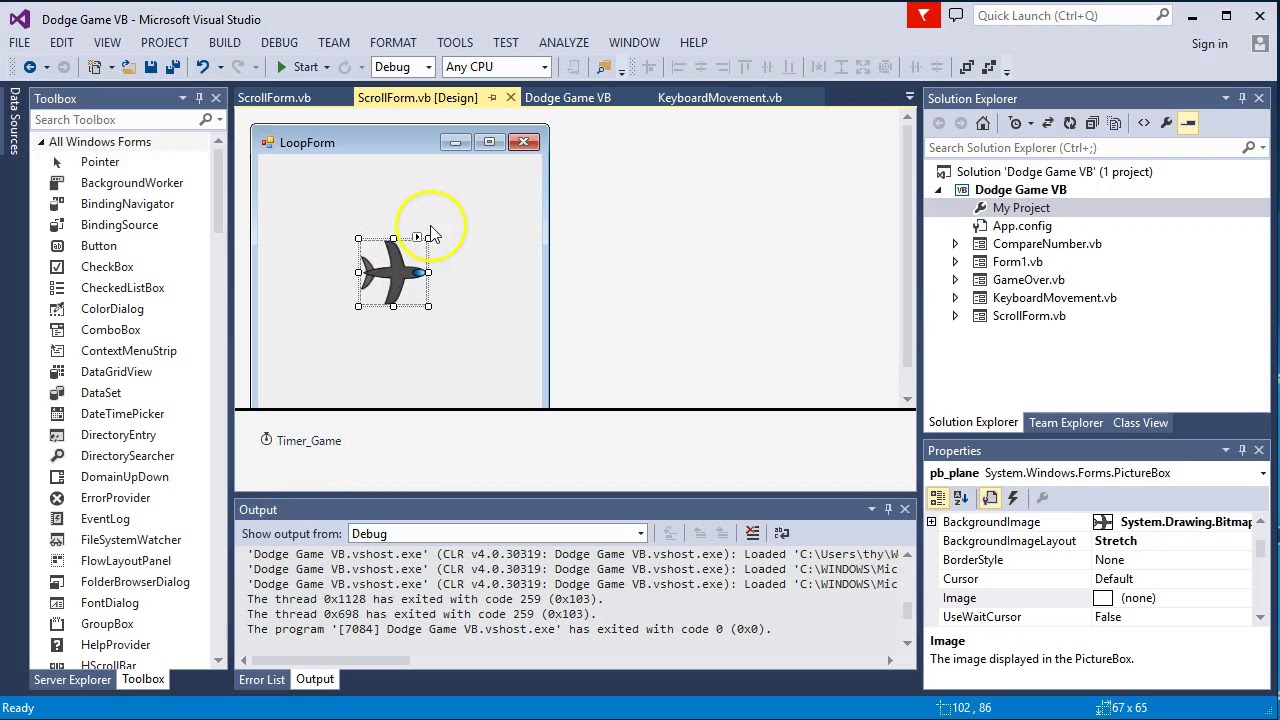The width and height of the screenshot is (1280, 720).
Task: Open the FORMAT menu
Action: pos(393,42)
